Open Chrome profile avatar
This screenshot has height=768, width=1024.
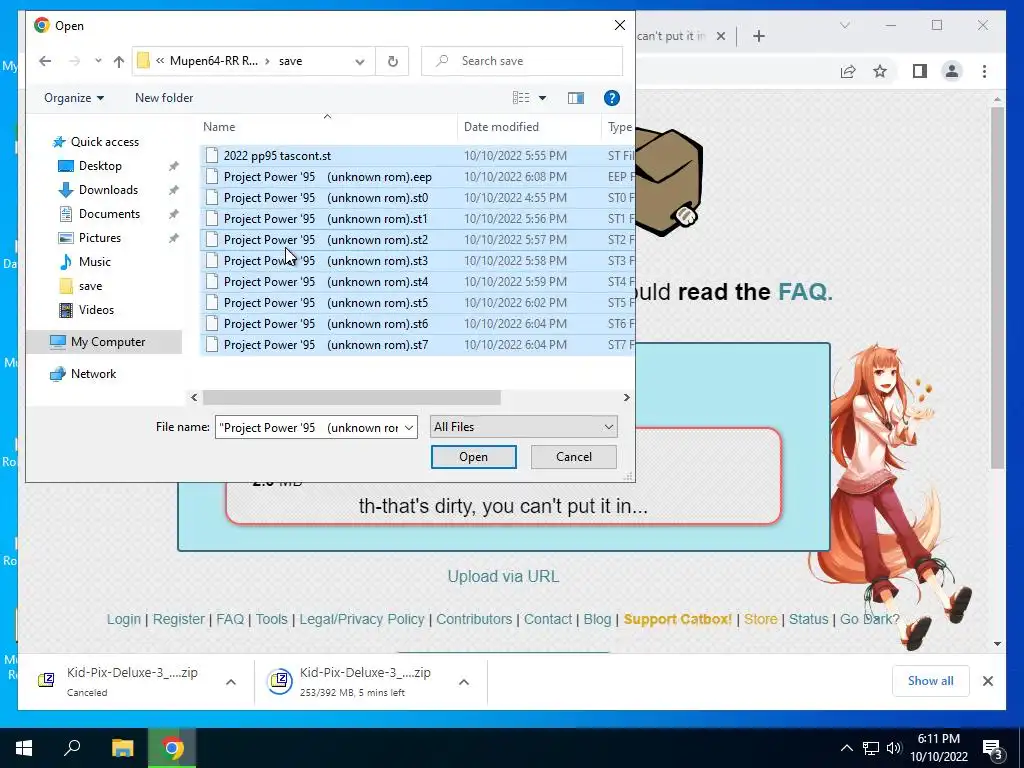952,71
